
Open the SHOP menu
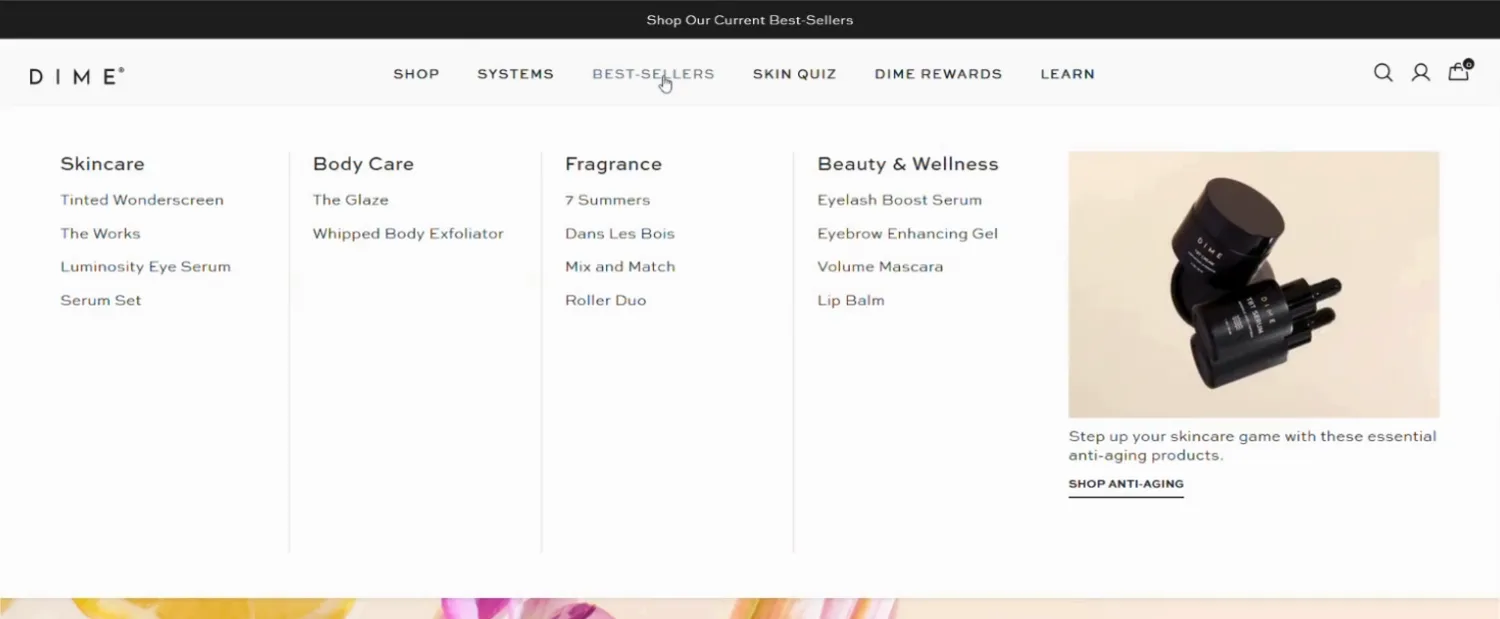pos(416,74)
